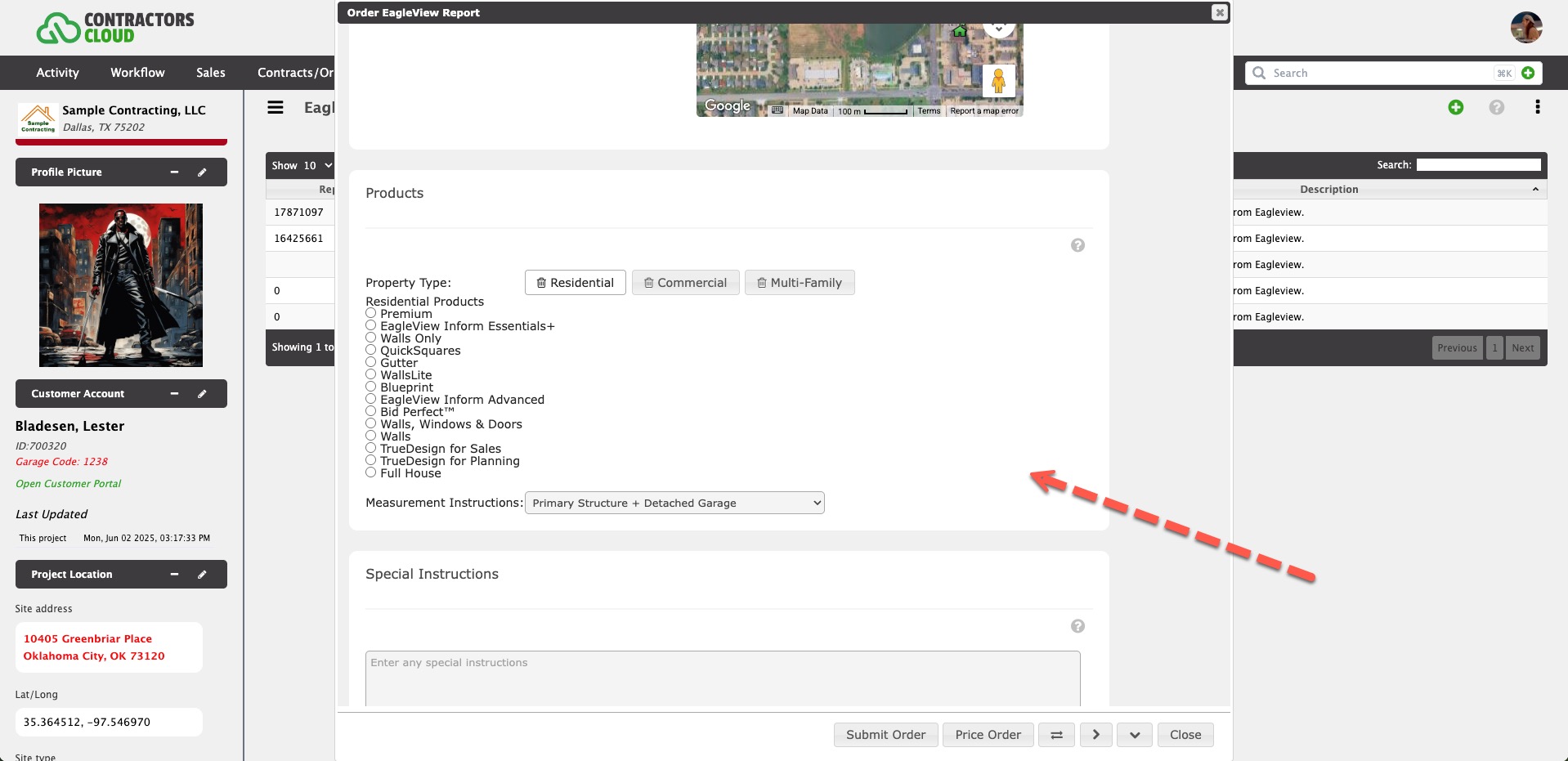Click report ID 17871097 cell
1568x761 pixels.
pos(299,213)
